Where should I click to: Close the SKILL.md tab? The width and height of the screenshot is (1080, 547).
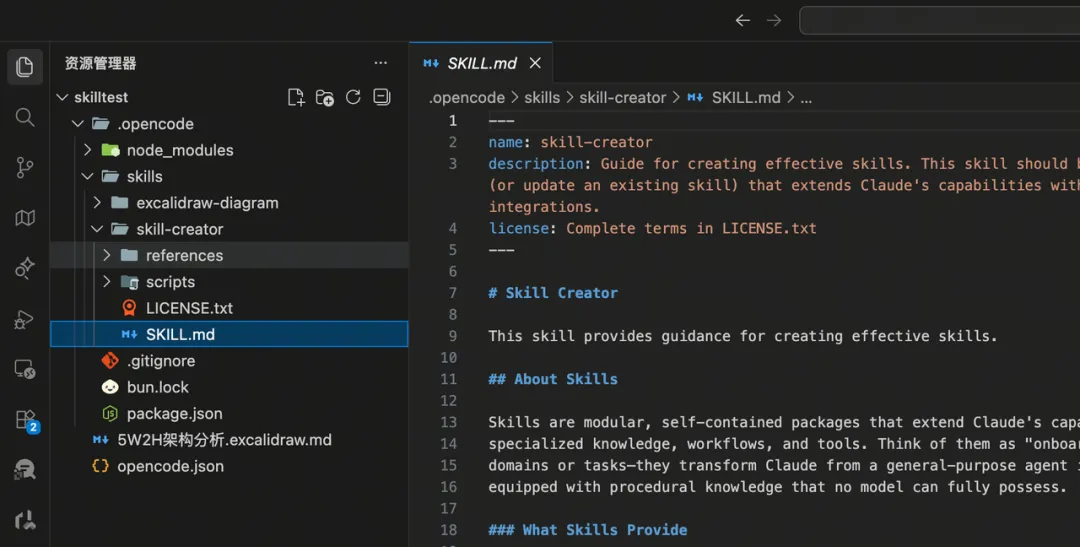point(535,63)
